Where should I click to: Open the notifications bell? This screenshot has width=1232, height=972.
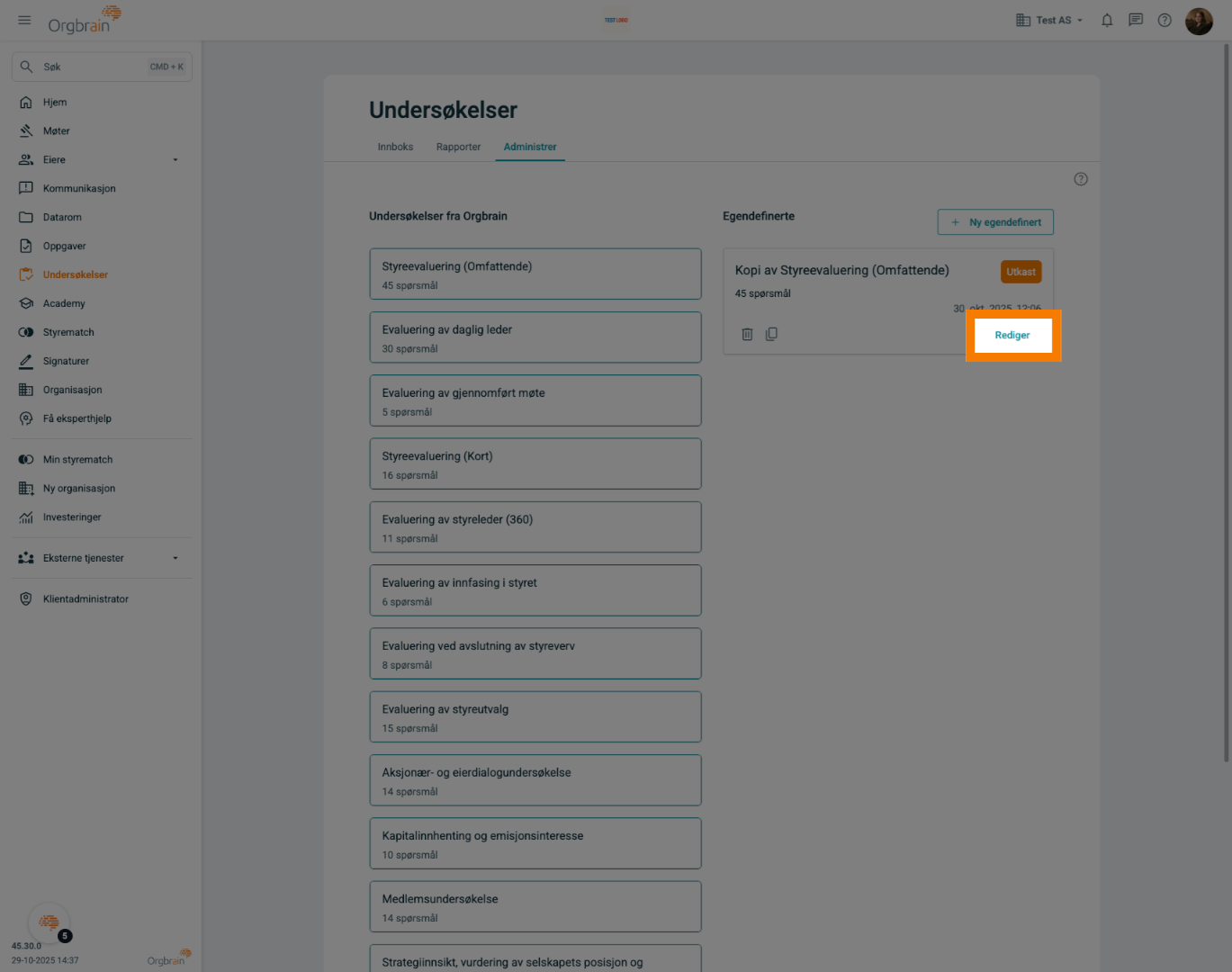[x=1107, y=20]
